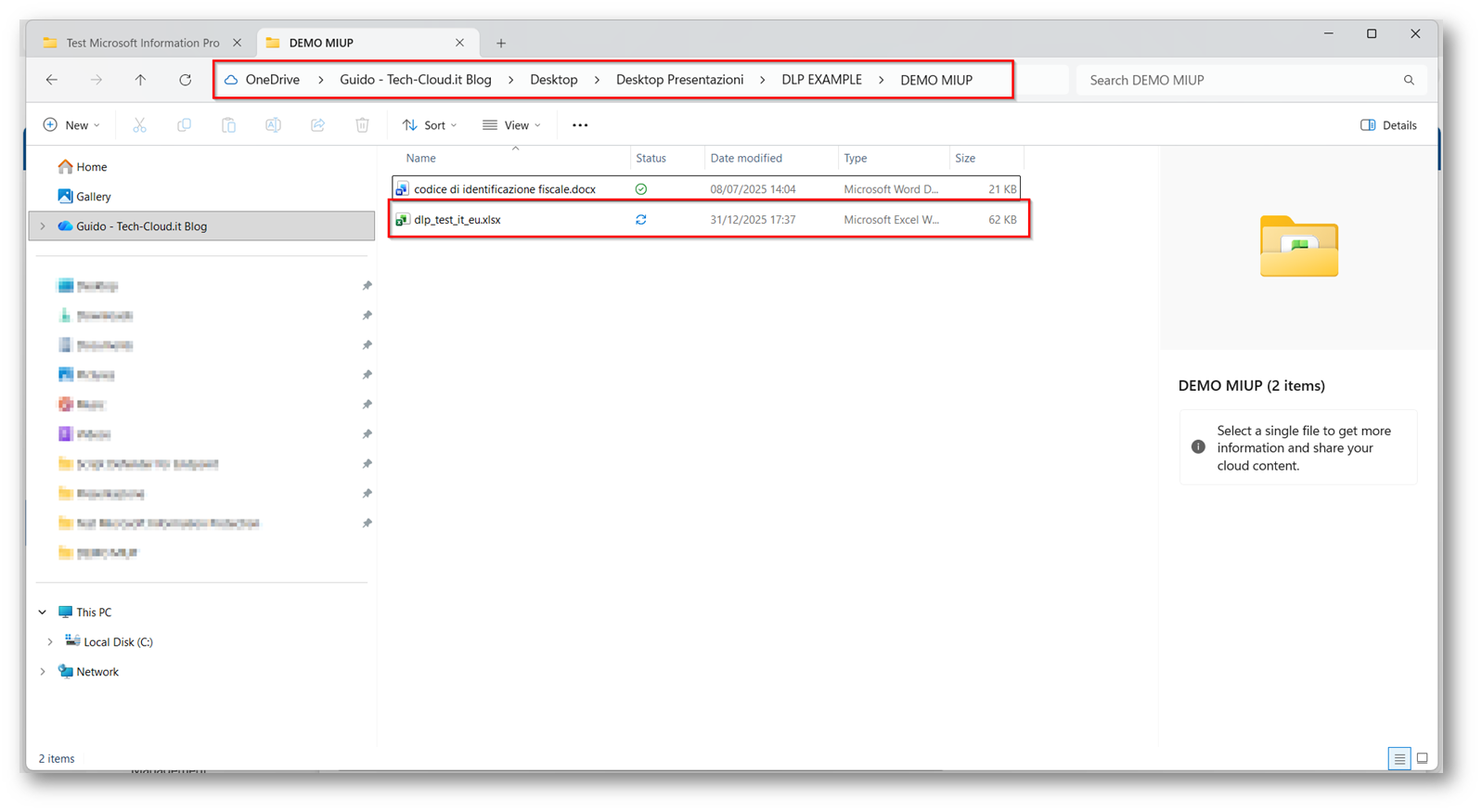Click the Rename icon in toolbar
Viewport: 1482px width, 812px height.
(273, 125)
